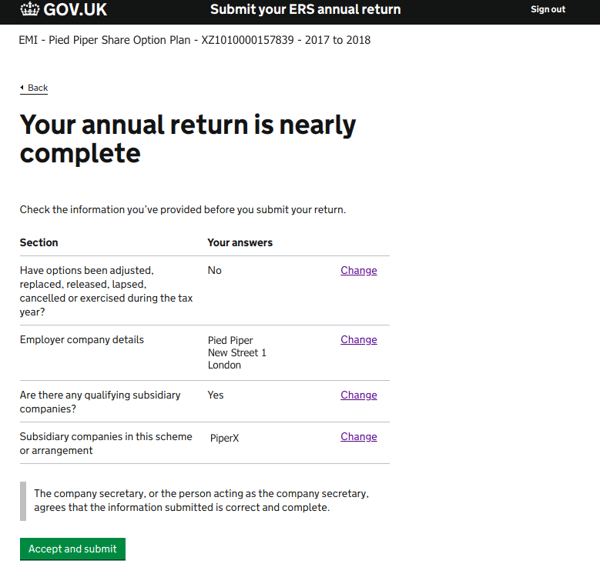Change the qualifying subsidiary companies answer
The height and width of the screenshot is (574, 600).
(359, 395)
